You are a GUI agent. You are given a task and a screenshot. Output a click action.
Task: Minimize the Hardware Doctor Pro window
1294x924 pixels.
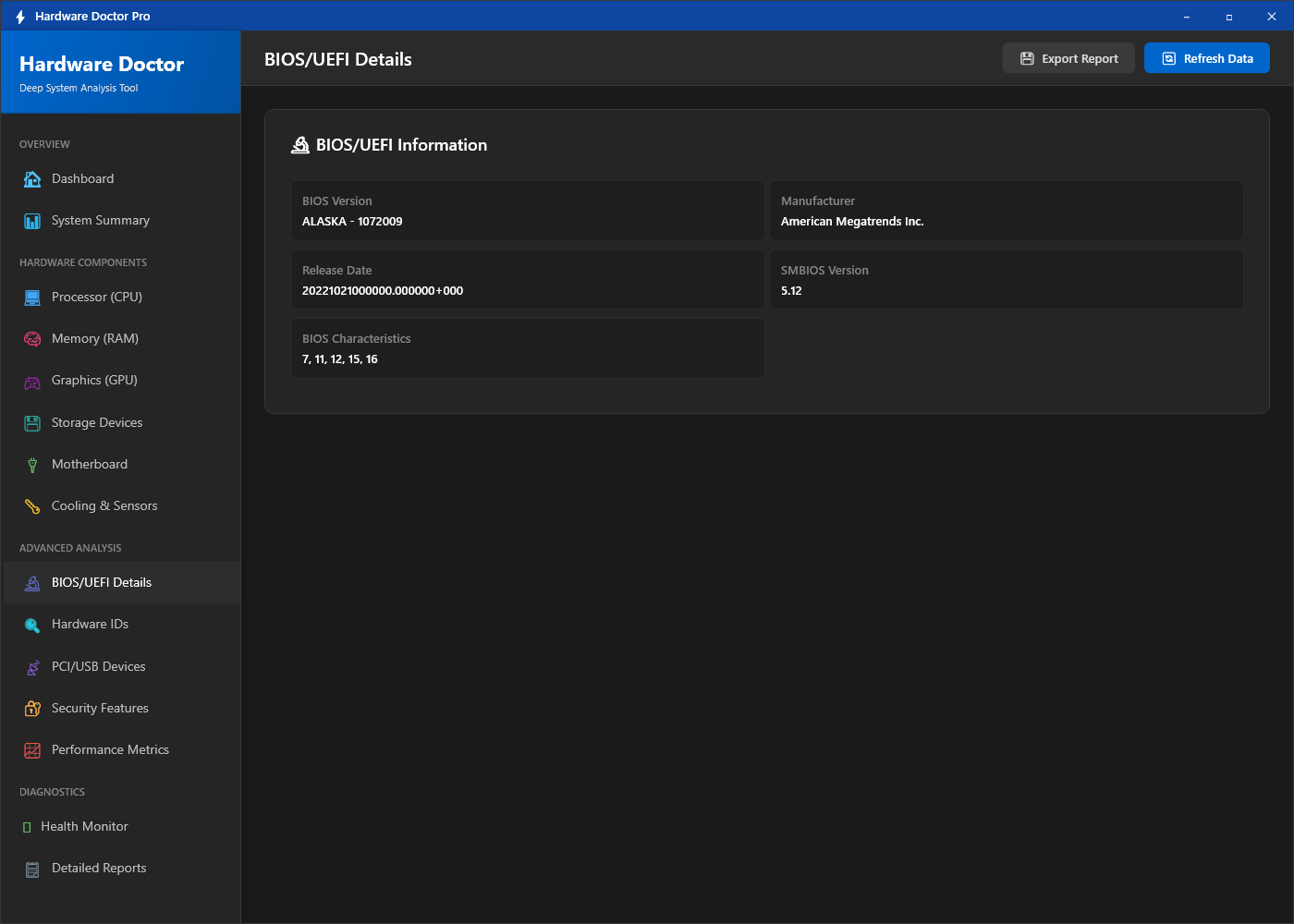point(1187,17)
